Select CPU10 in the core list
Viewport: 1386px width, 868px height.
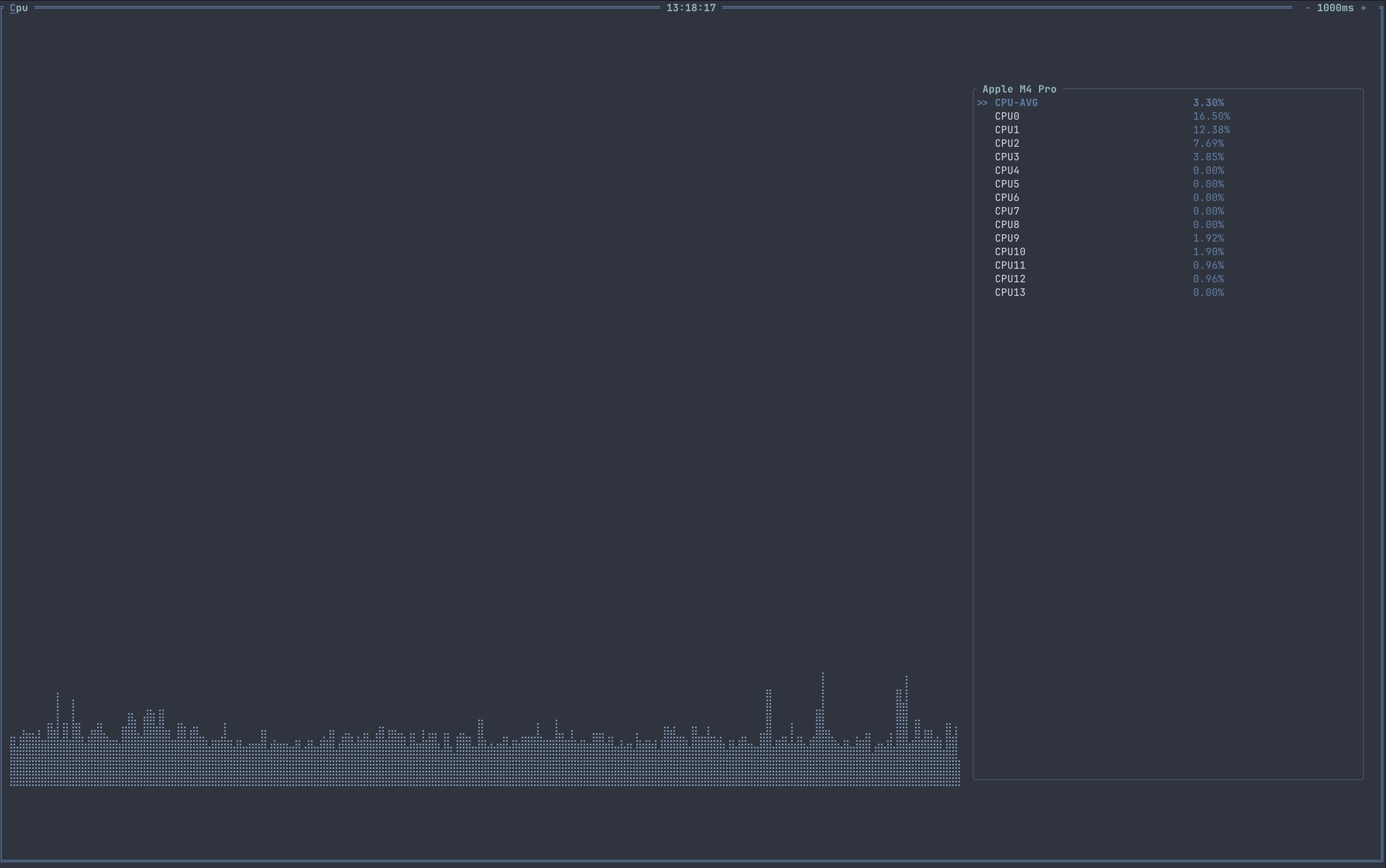pos(1009,251)
